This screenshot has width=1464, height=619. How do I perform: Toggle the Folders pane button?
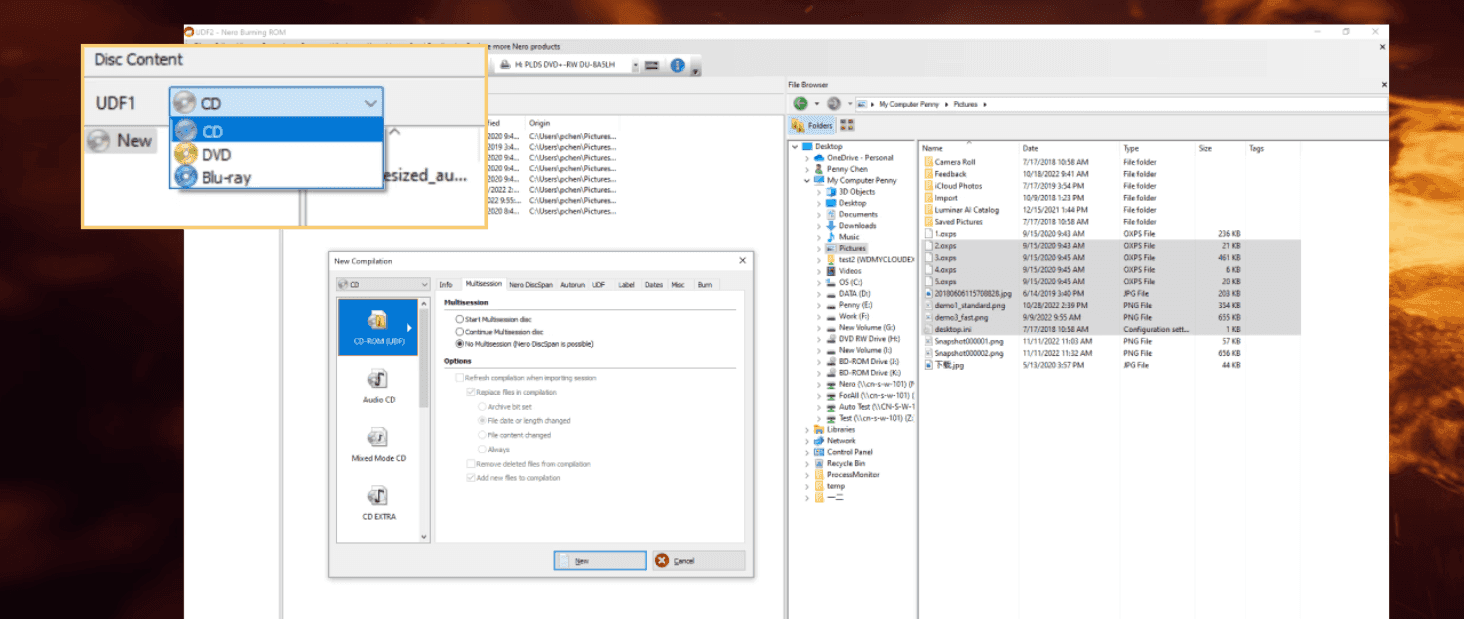[x=812, y=125]
